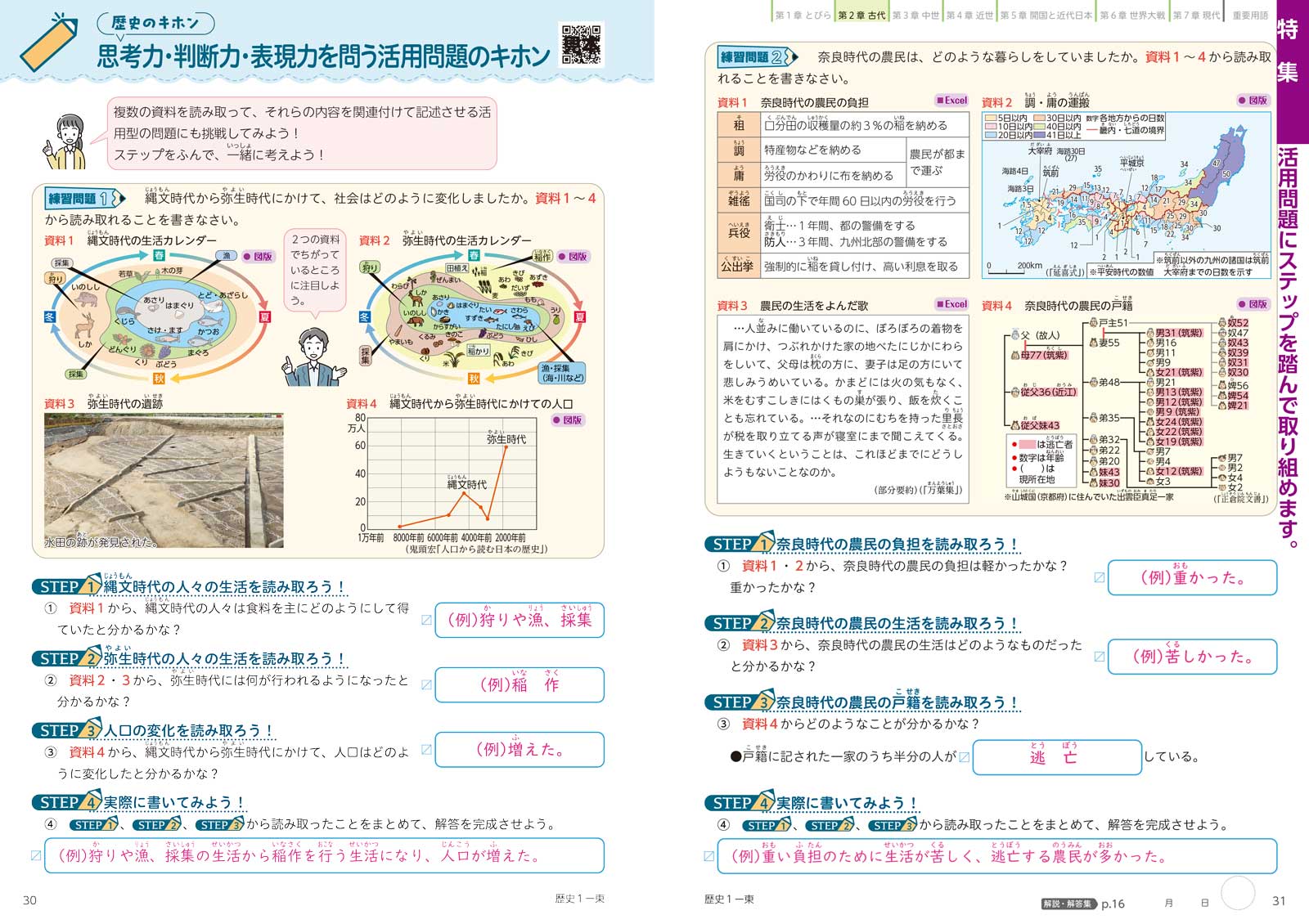
Task: Select the (例)重かった answer box
Action: click(x=1192, y=577)
